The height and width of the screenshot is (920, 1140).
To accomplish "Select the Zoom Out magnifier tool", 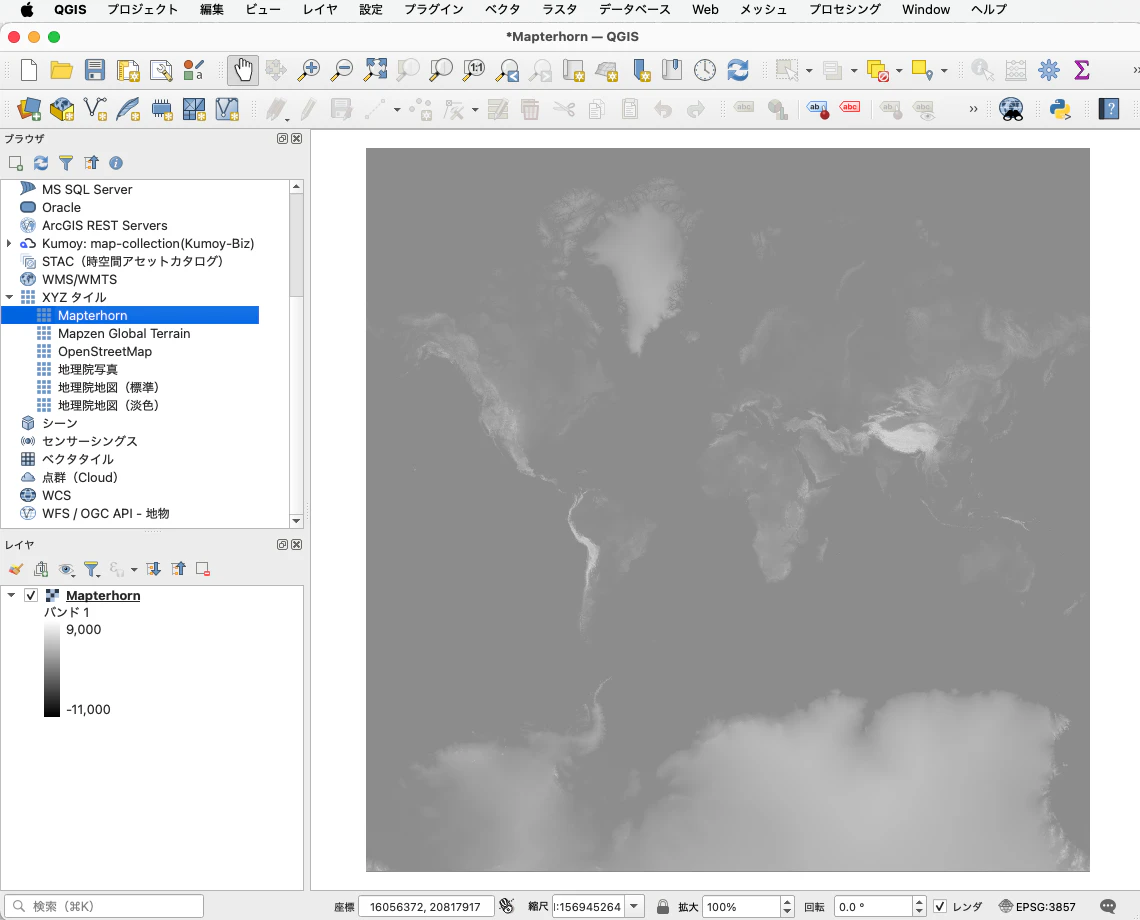I will click(x=342, y=71).
